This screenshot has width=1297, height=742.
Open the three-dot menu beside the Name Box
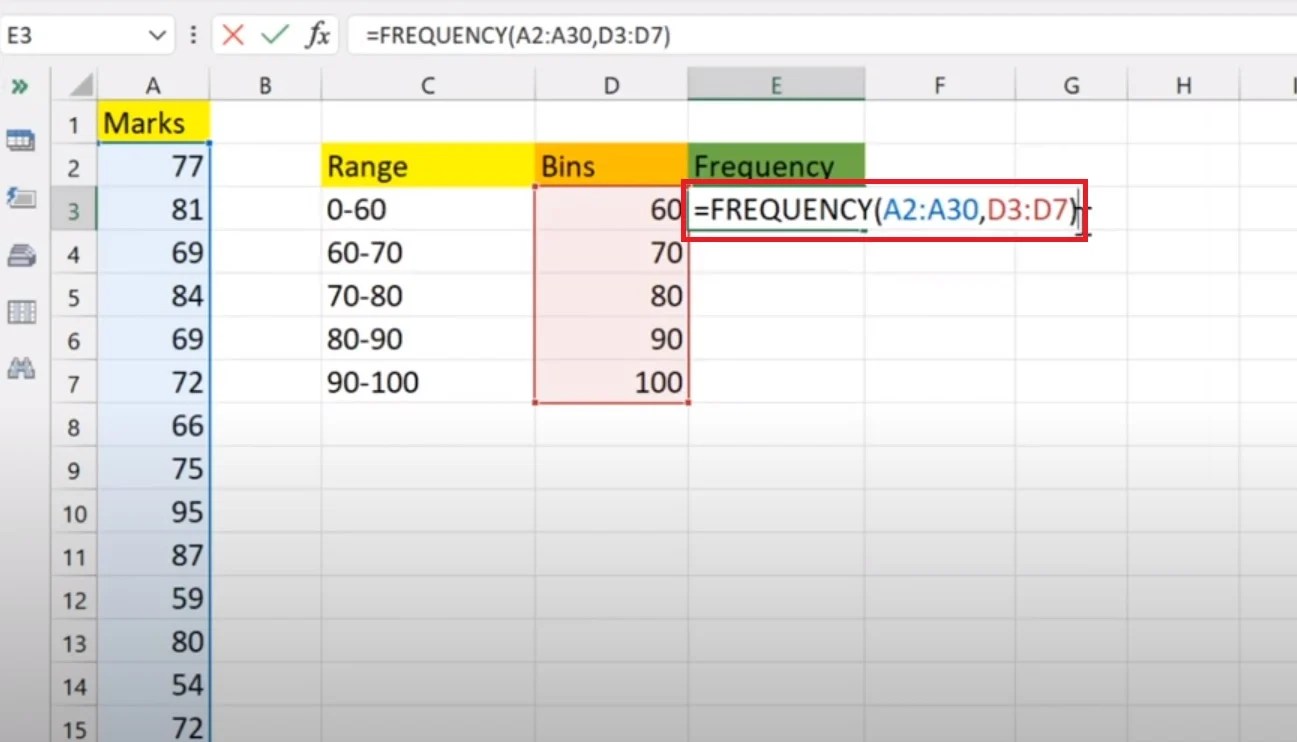coord(192,33)
